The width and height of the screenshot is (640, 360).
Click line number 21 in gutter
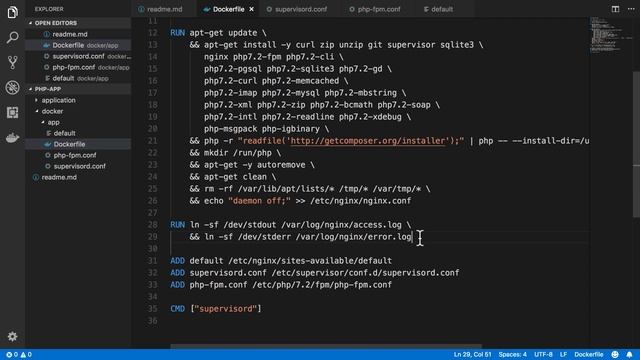pos(153,141)
